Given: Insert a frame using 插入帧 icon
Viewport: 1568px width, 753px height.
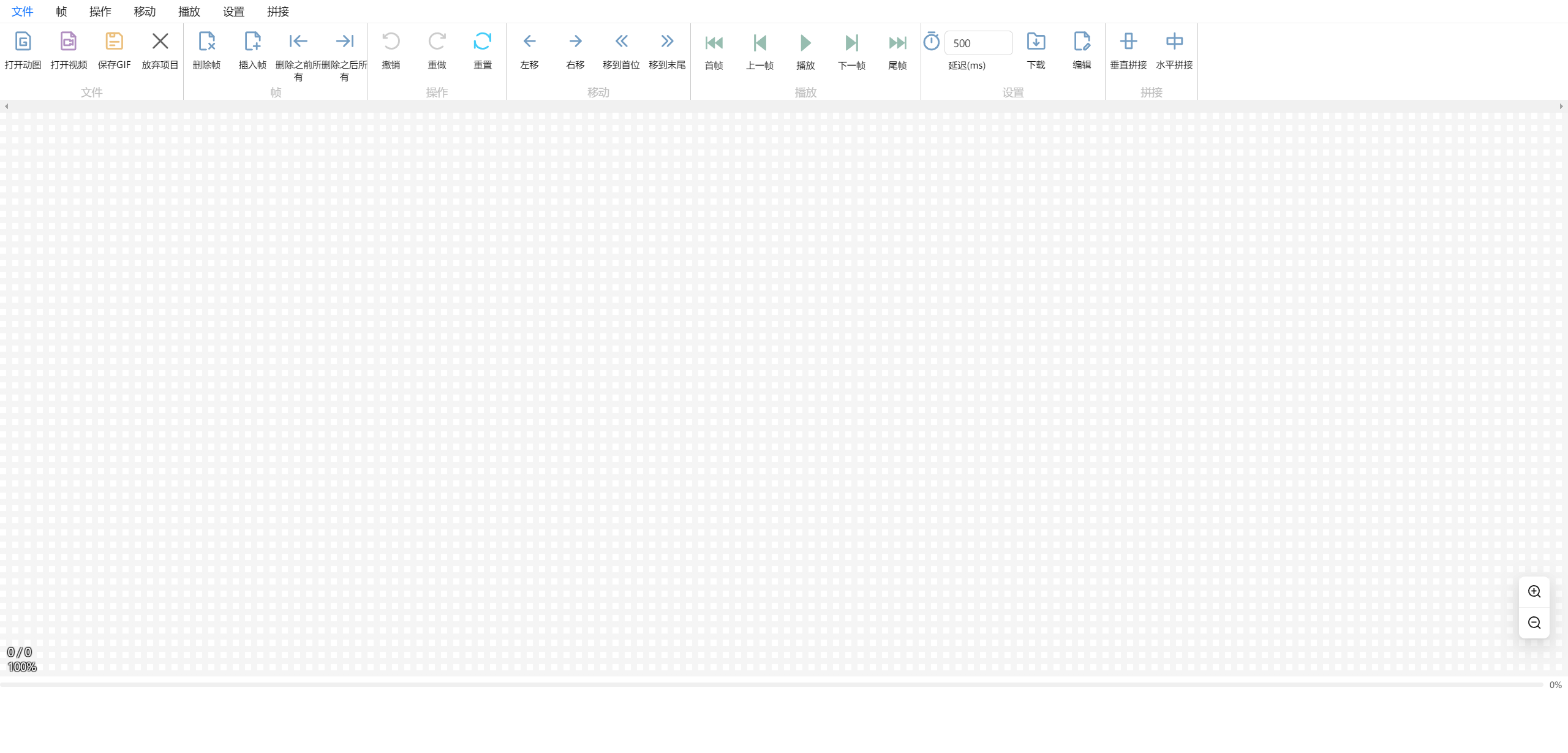Looking at the screenshot, I should pos(252,42).
